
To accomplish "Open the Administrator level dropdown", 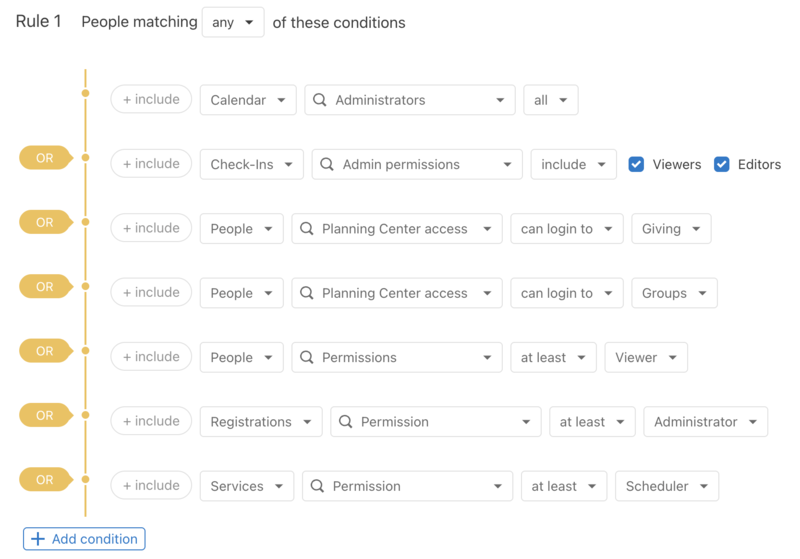I will click(x=705, y=422).
